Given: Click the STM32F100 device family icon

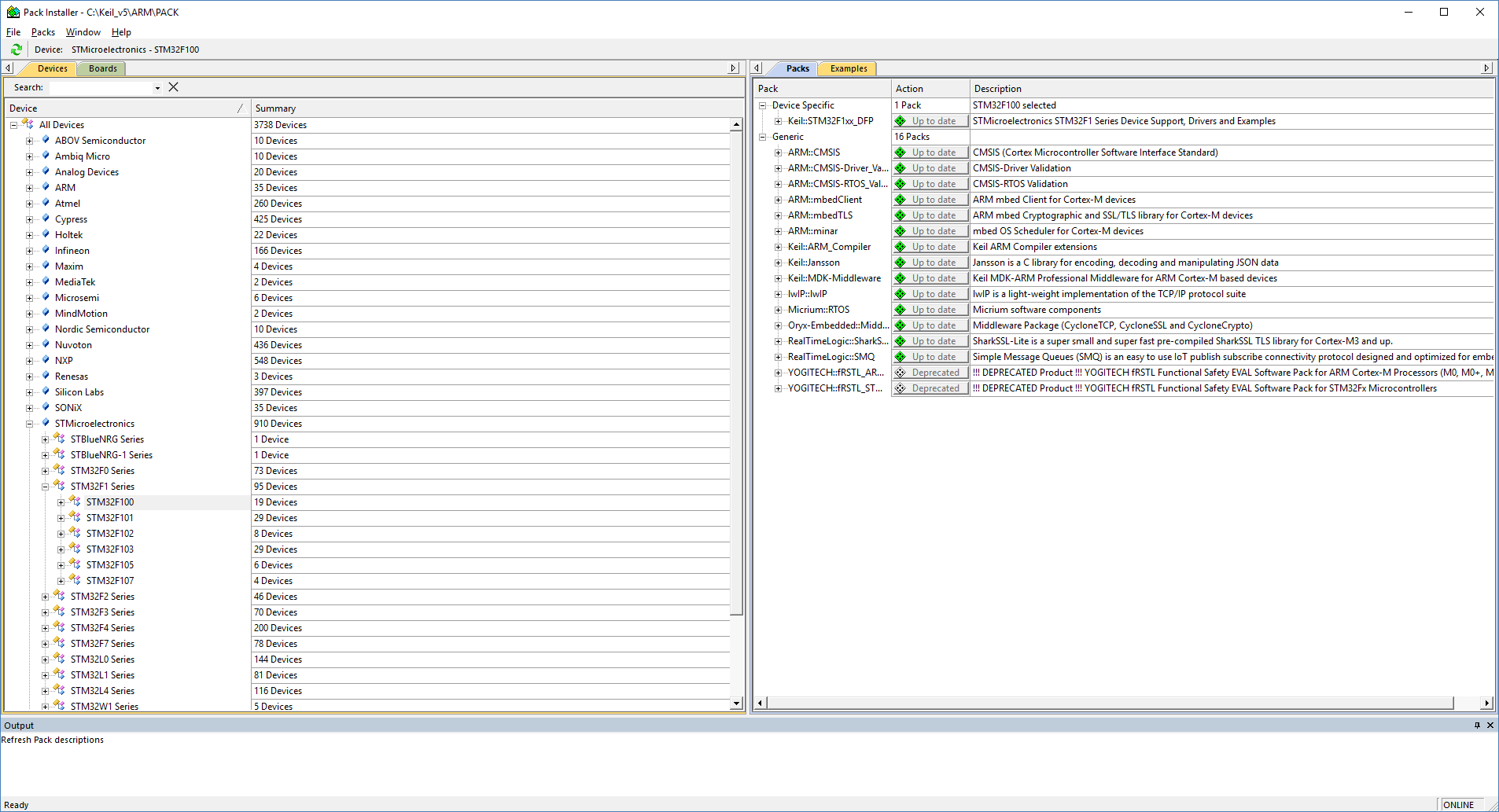Looking at the screenshot, I should tap(76, 502).
